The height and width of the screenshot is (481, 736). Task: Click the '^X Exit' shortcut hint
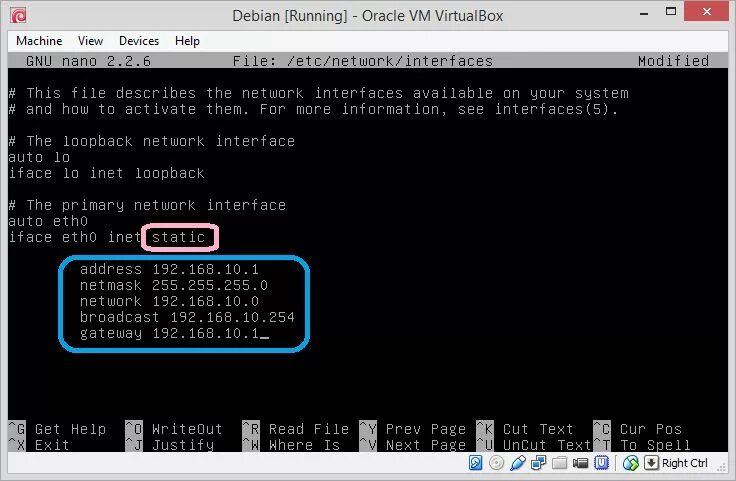(39, 445)
